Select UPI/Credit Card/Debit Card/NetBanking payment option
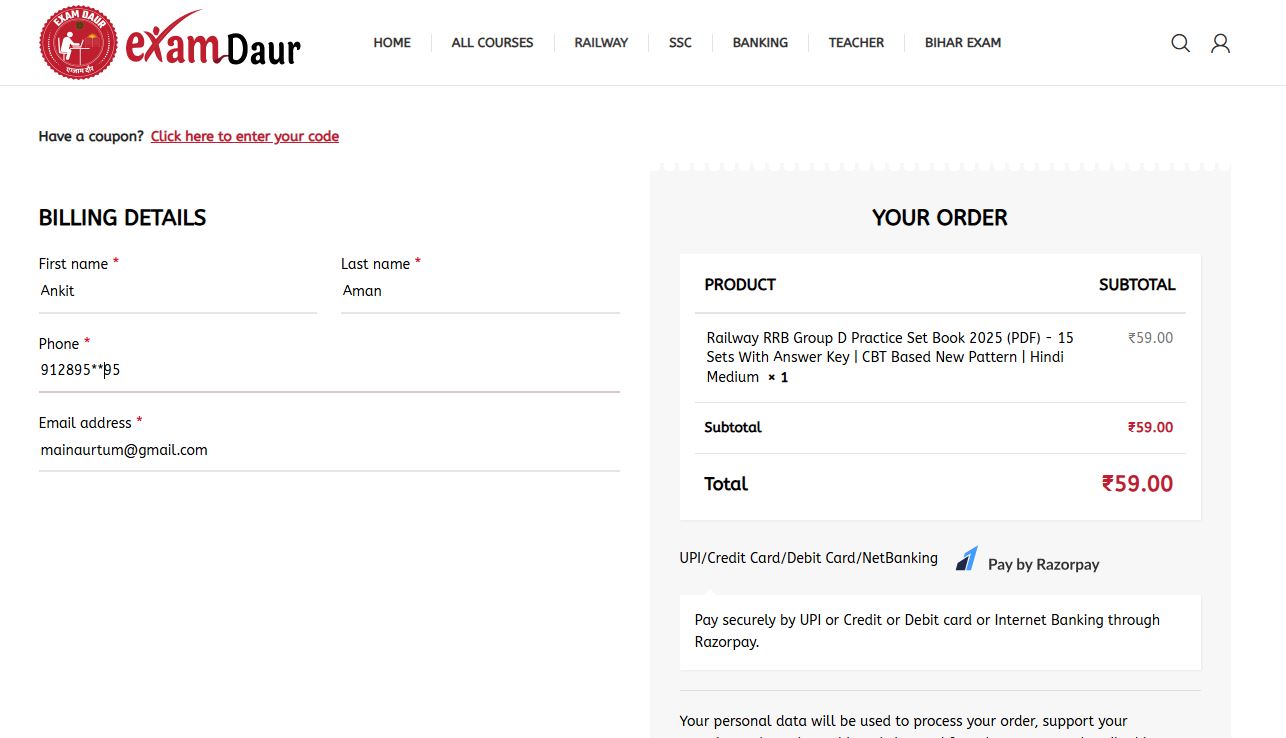The height and width of the screenshot is (738, 1286). 808,558
